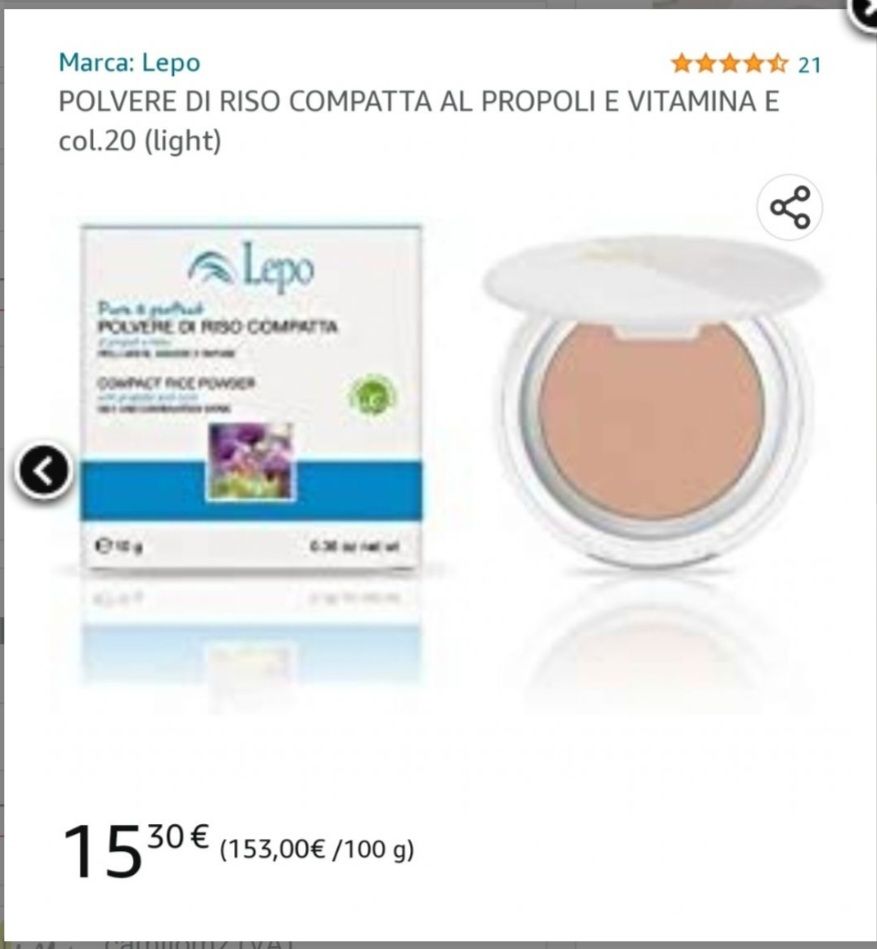Image resolution: width=877 pixels, height=949 pixels.
Task: Open the 21 reviews count
Action: click(x=809, y=65)
